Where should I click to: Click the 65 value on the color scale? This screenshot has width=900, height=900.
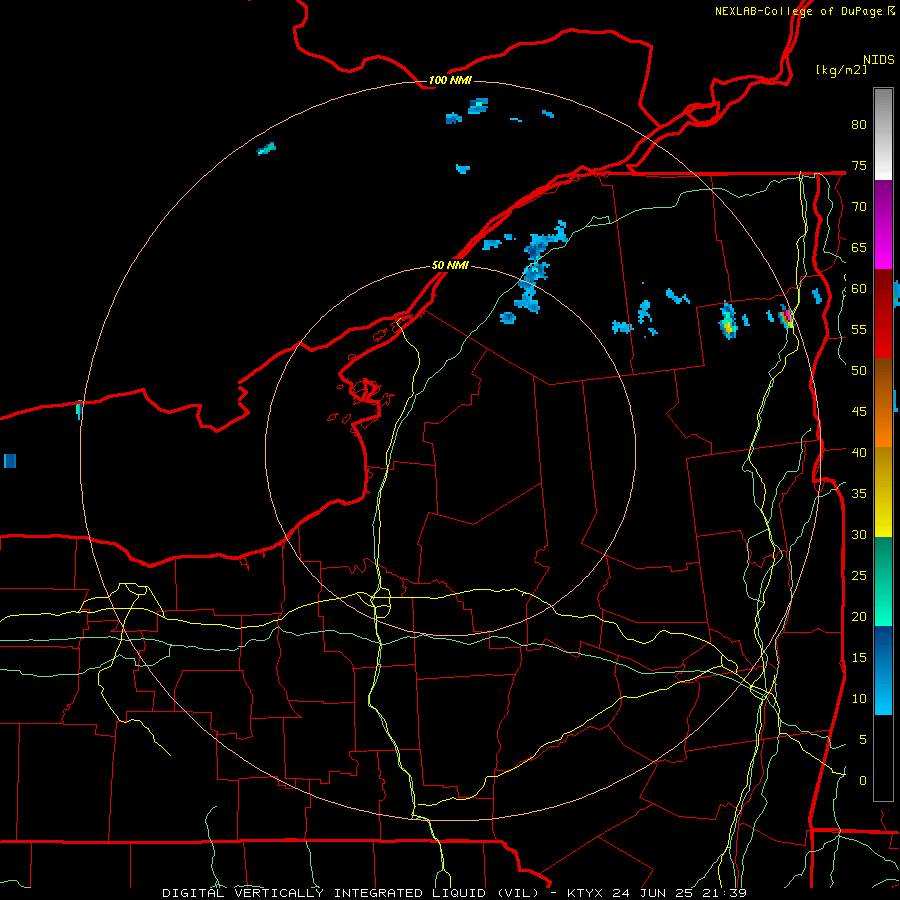click(x=859, y=247)
